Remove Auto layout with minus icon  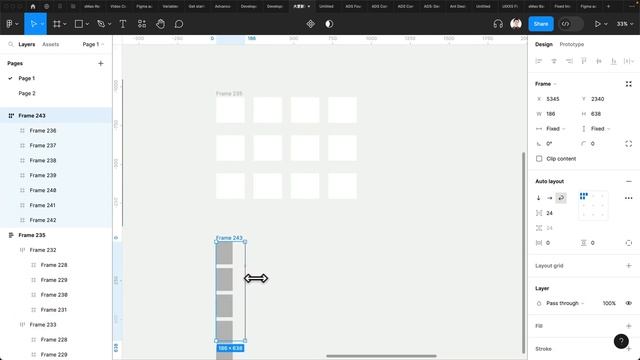[629, 181]
